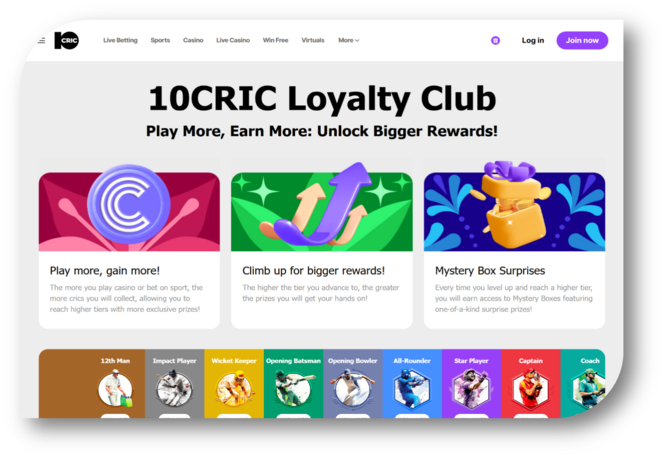This screenshot has width=665, height=458.
Task: Open the Climb up for bigger rewards card
Action: click(321, 250)
